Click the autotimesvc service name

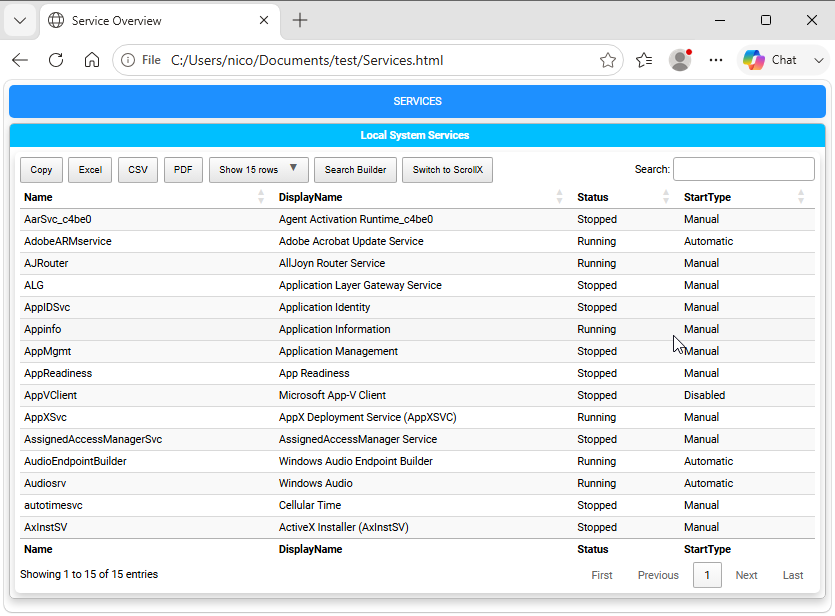pyautogui.click(x=53, y=505)
